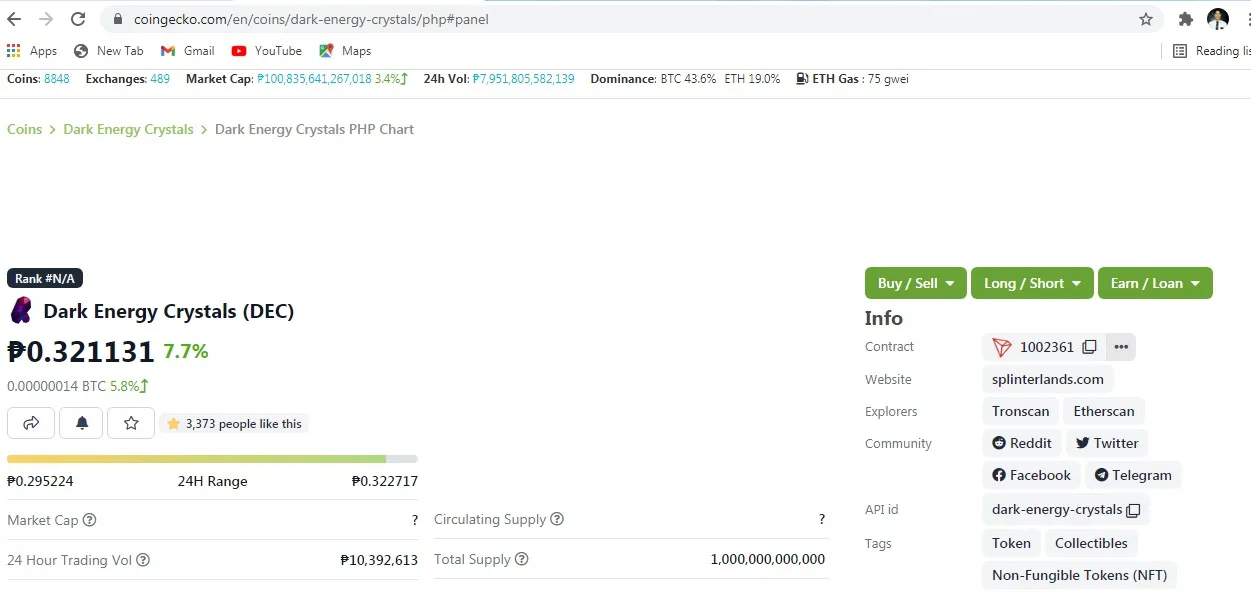The image size is (1251, 606).
Task: Click the ETH Gas pump icon
Action: [x=802, y=79]
